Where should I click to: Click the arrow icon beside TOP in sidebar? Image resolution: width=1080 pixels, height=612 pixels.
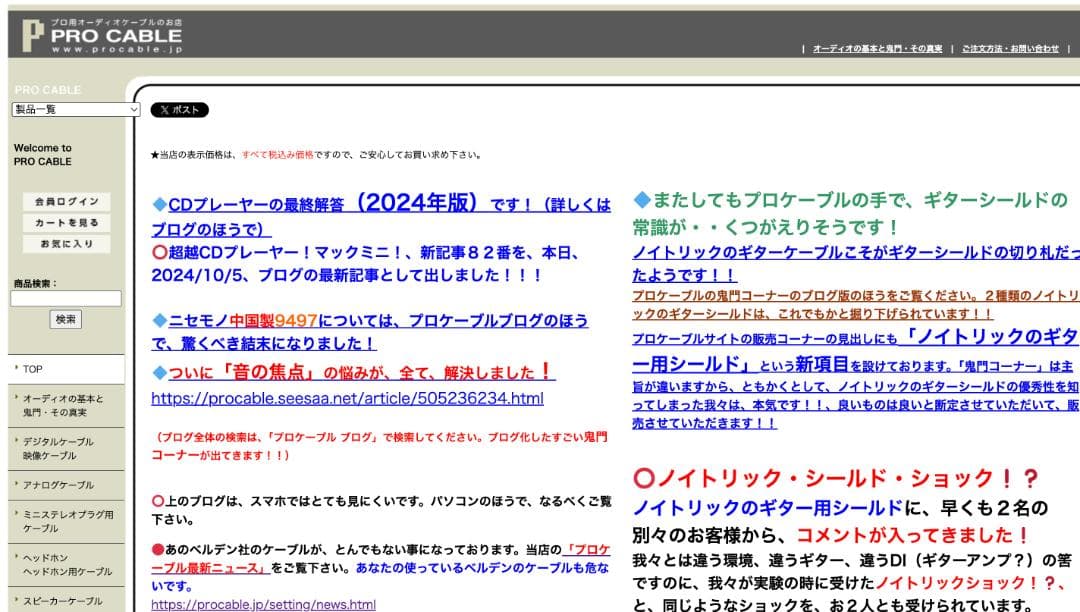coord(17,369)
